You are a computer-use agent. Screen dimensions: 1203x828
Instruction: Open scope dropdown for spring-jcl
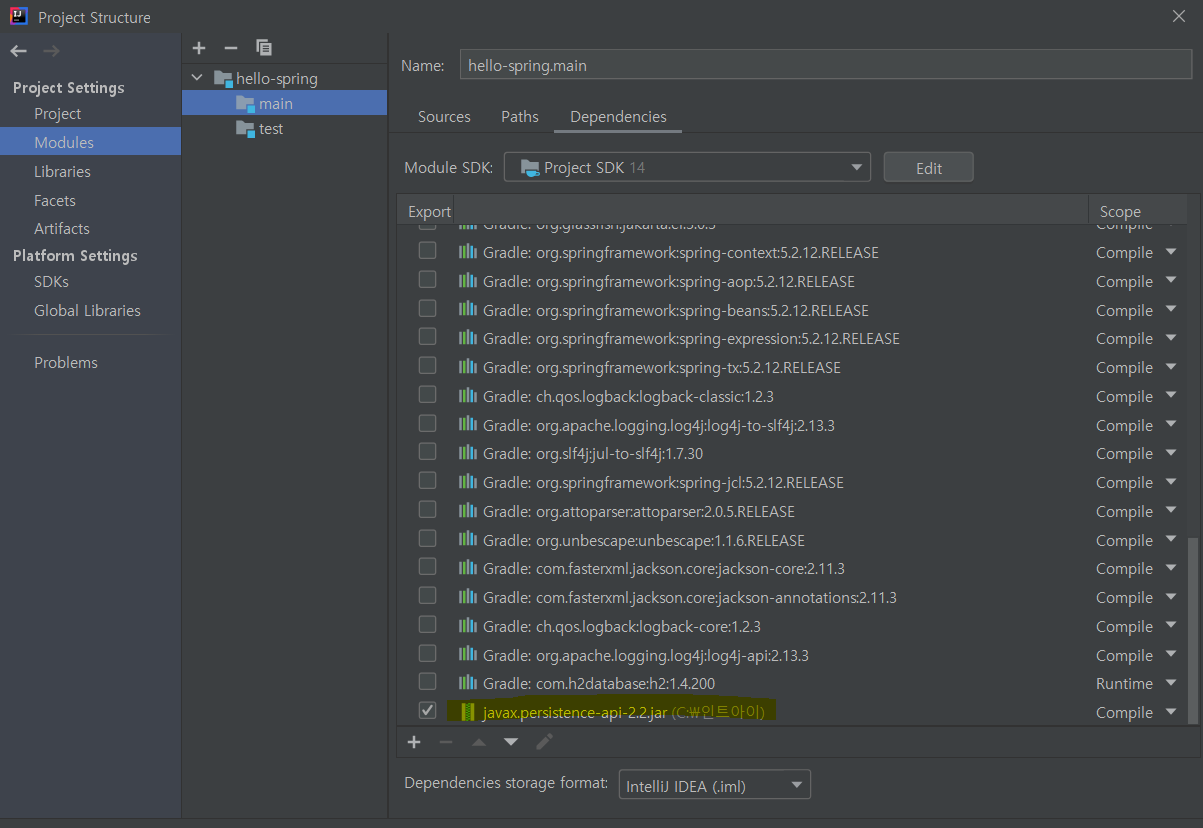coord(1171,482)
